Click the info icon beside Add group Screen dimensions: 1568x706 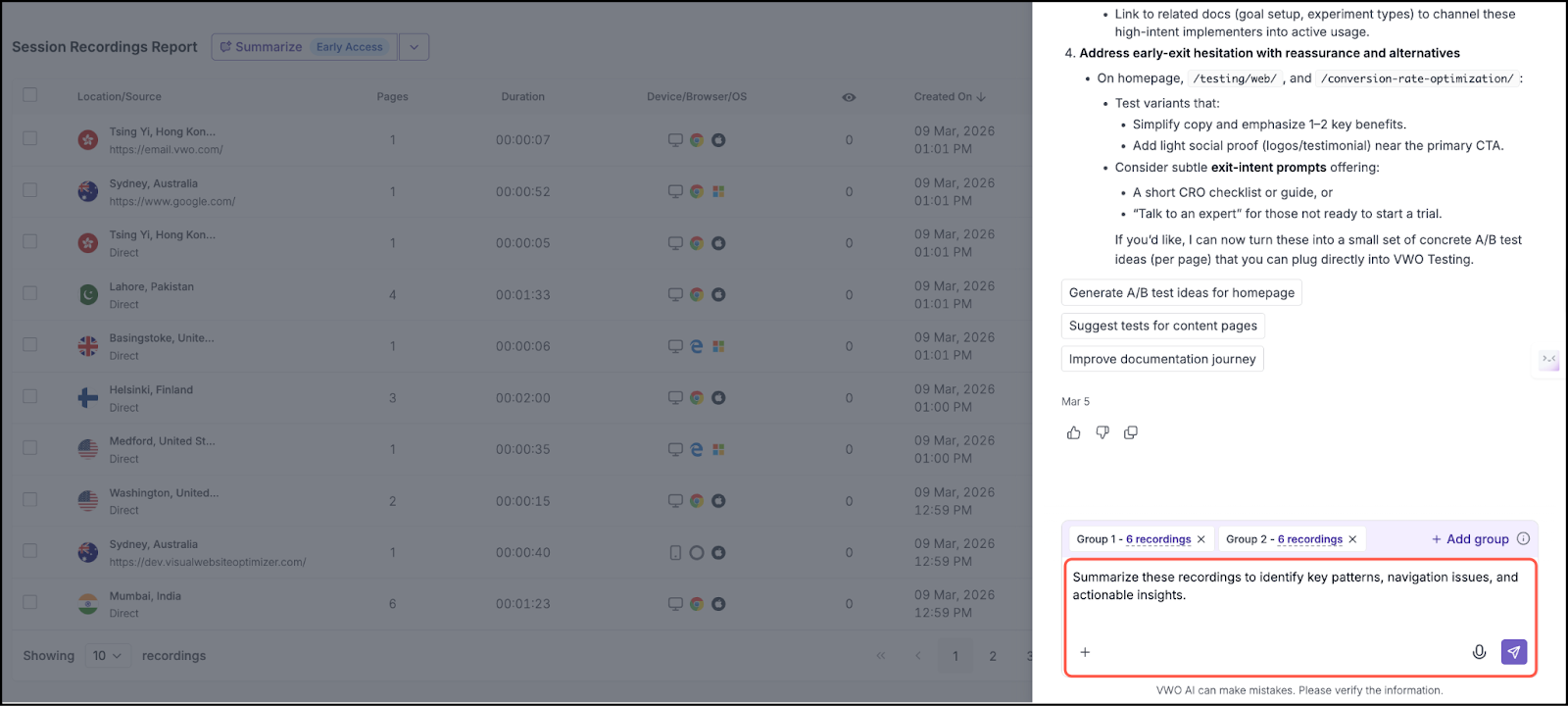[x=1523, y=538]
